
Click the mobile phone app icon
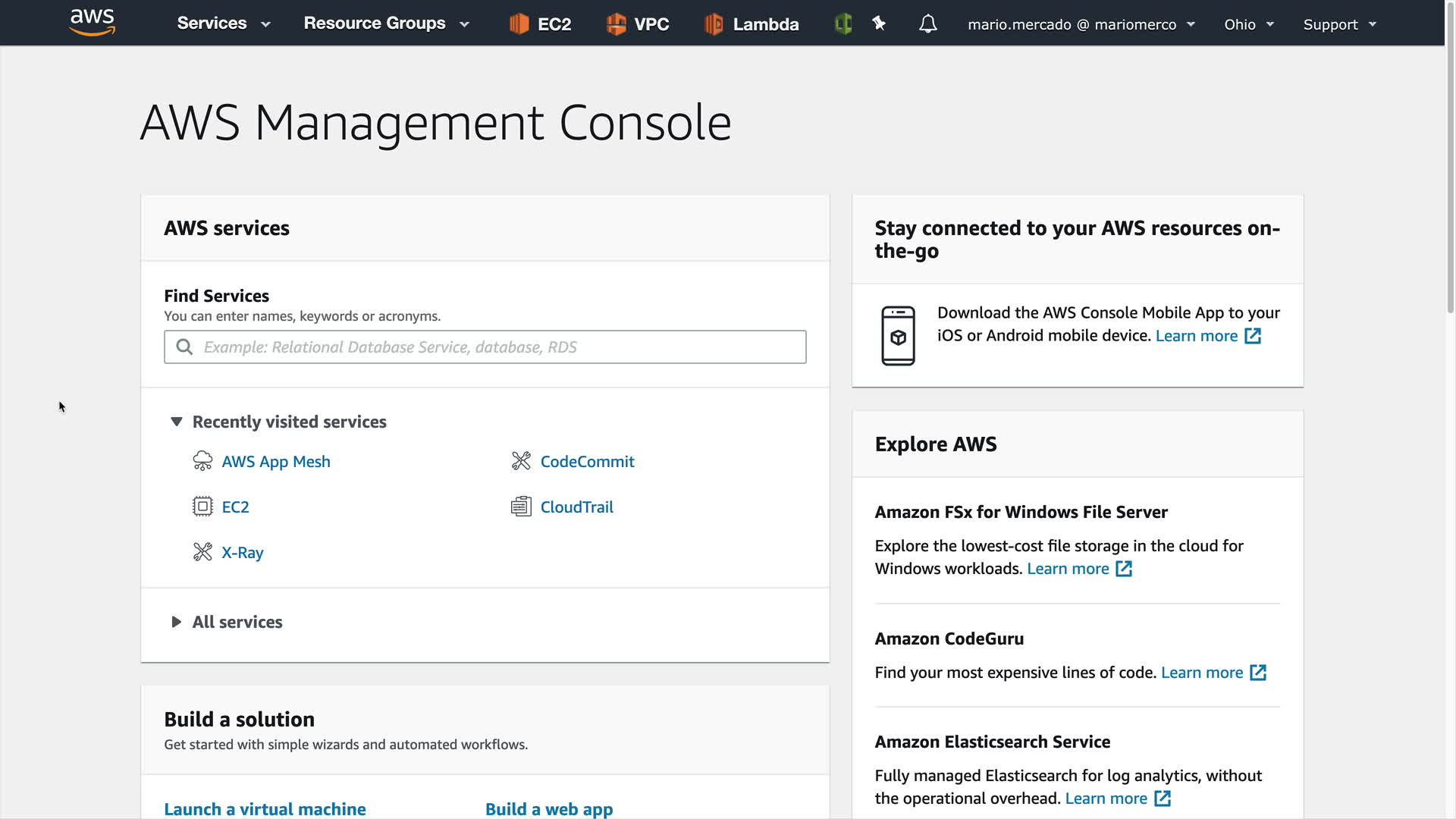point(898,335)
